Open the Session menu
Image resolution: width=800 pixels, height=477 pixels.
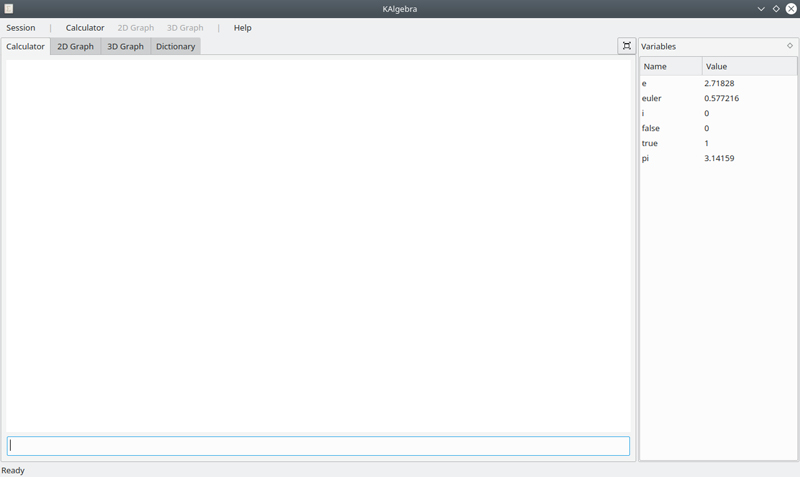[21, 28]
